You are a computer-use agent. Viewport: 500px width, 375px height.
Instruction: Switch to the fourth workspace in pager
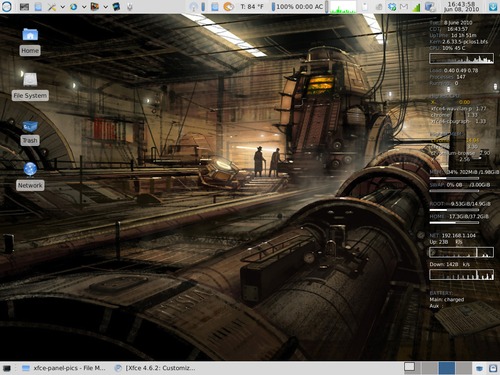click(x=464, y=368)
